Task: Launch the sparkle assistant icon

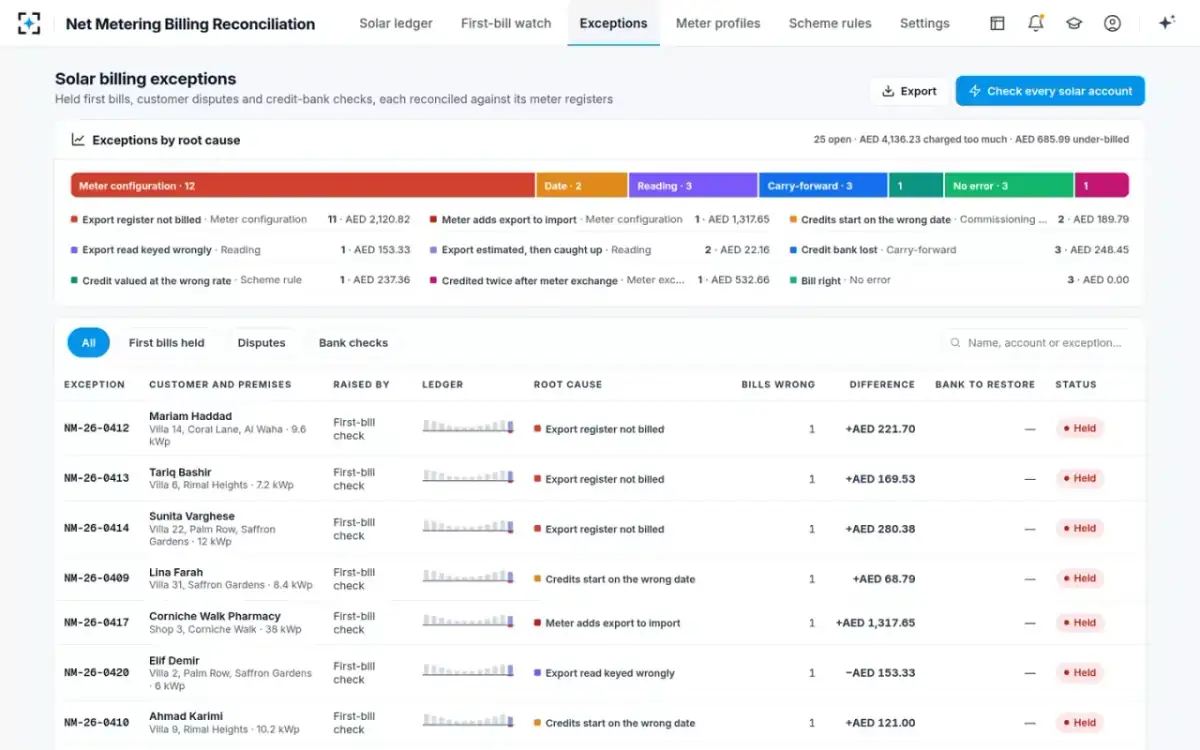Action: (1166, 23)
